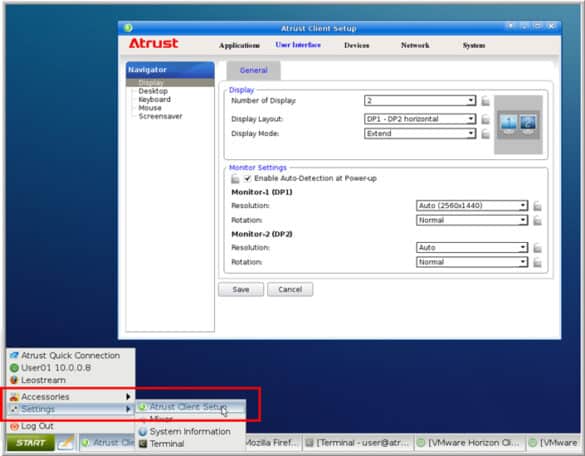This screenshot has width=585, height=456.
Task: Switch to the VMware Horizon Client taskbar button
Action: pyautogui.click(x=469, y=443)
